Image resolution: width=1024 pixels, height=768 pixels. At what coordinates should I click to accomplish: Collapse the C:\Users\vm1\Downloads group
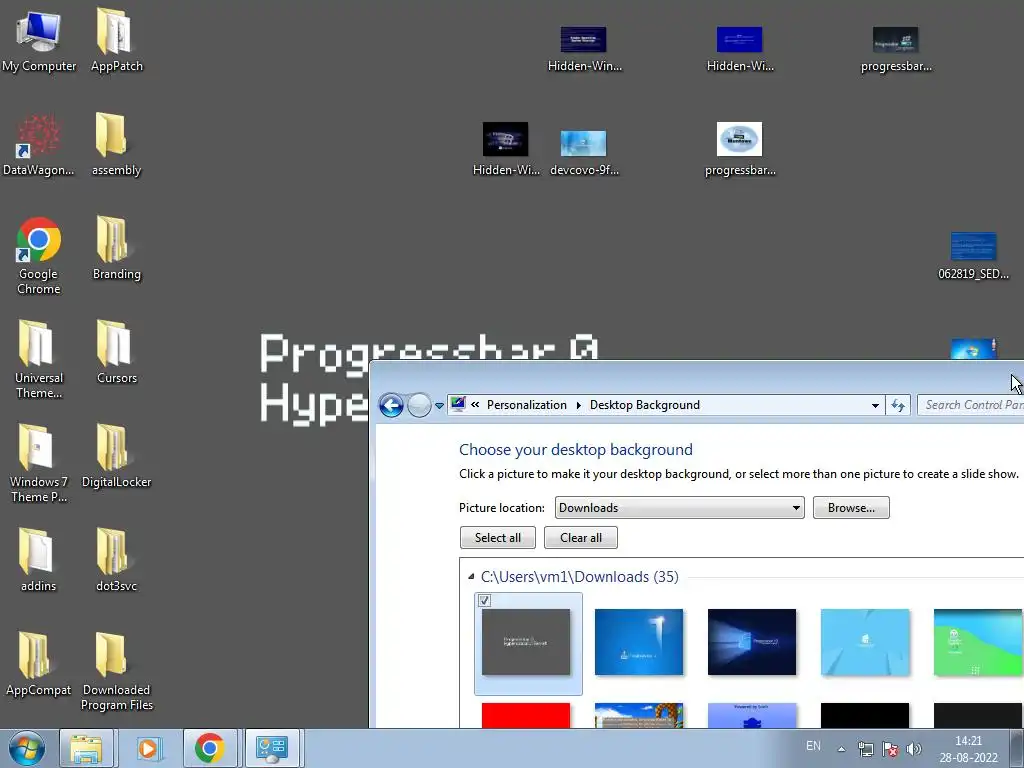(471, 576)
